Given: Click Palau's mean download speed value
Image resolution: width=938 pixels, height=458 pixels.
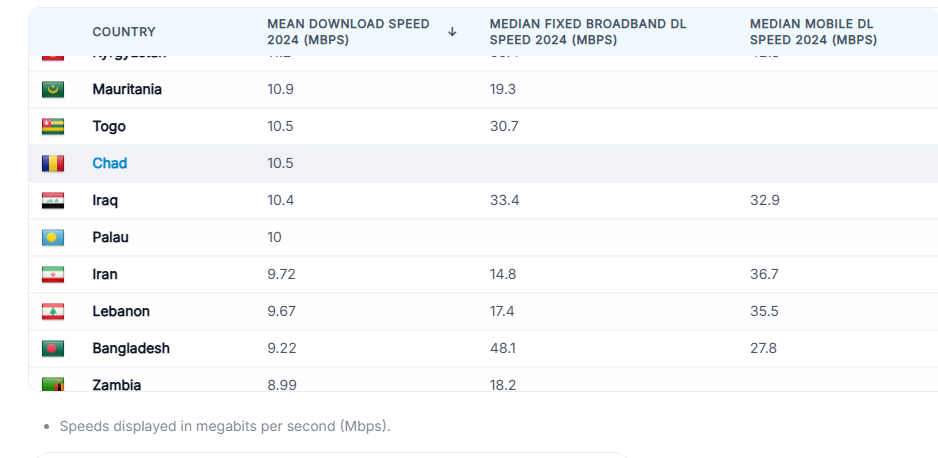Looking at the screenshot, I should pos(275,237).
